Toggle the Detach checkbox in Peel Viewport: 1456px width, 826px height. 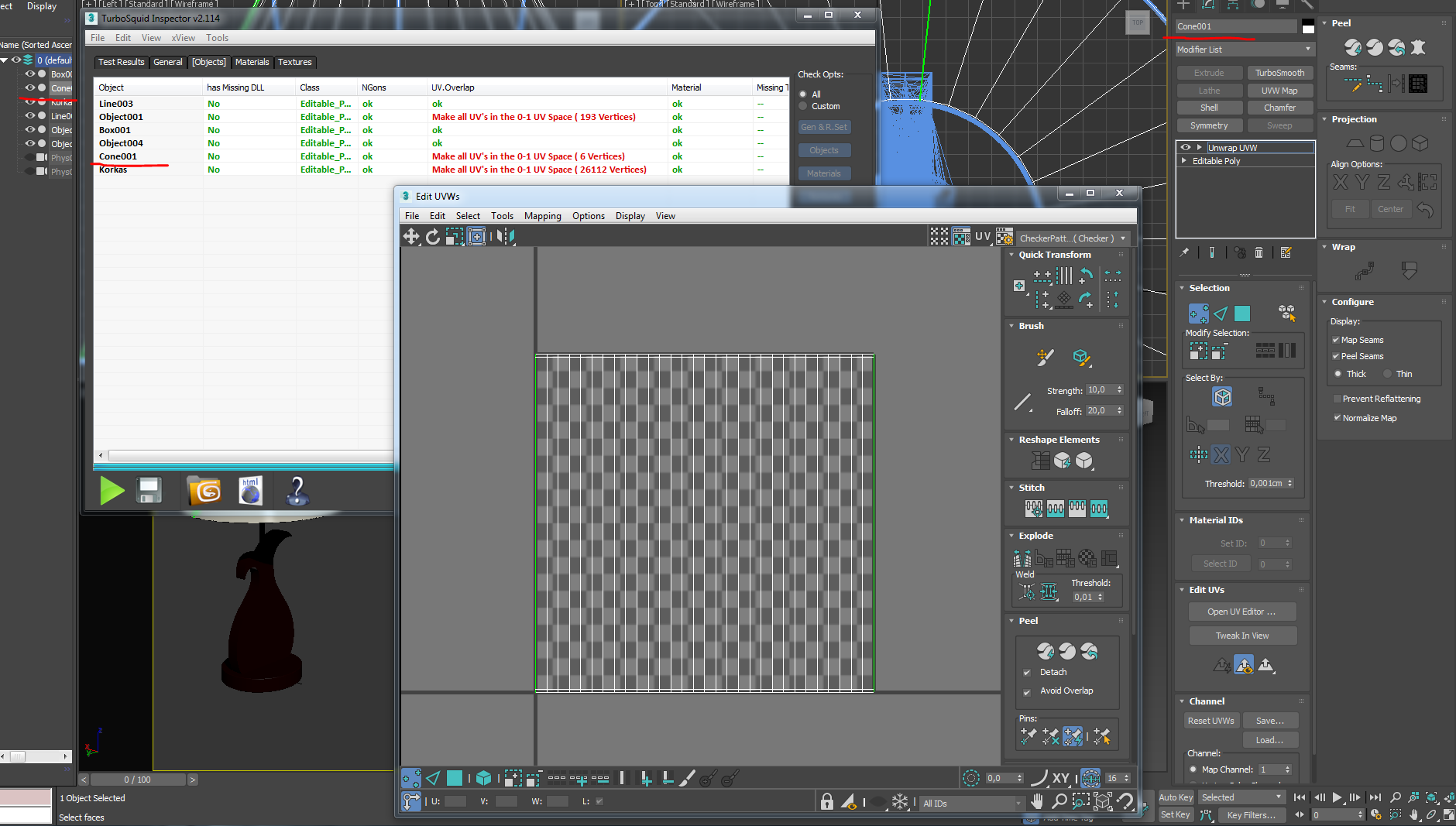(1027, 673)
